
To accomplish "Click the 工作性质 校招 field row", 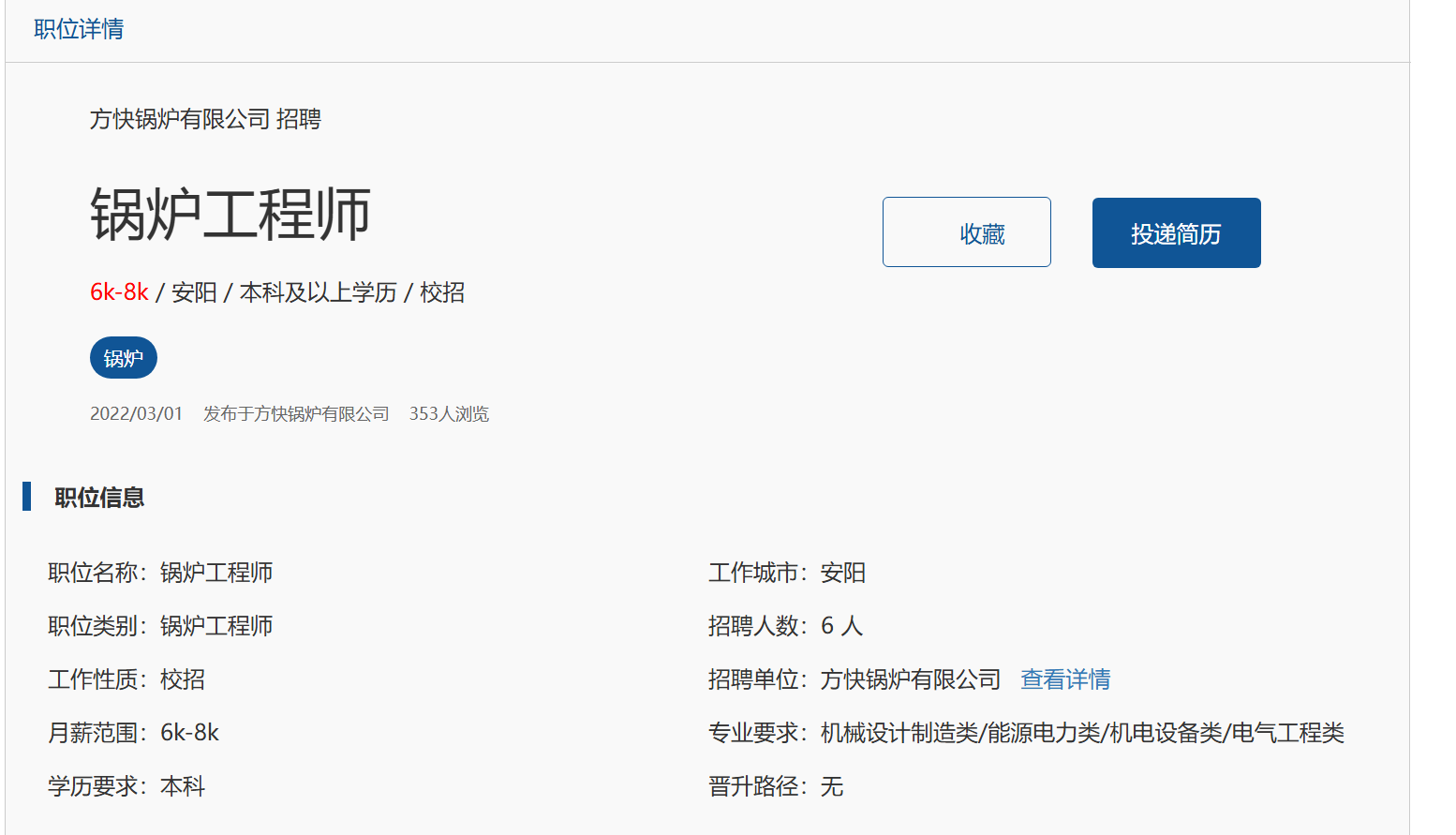I will click(x=126, y=679).
